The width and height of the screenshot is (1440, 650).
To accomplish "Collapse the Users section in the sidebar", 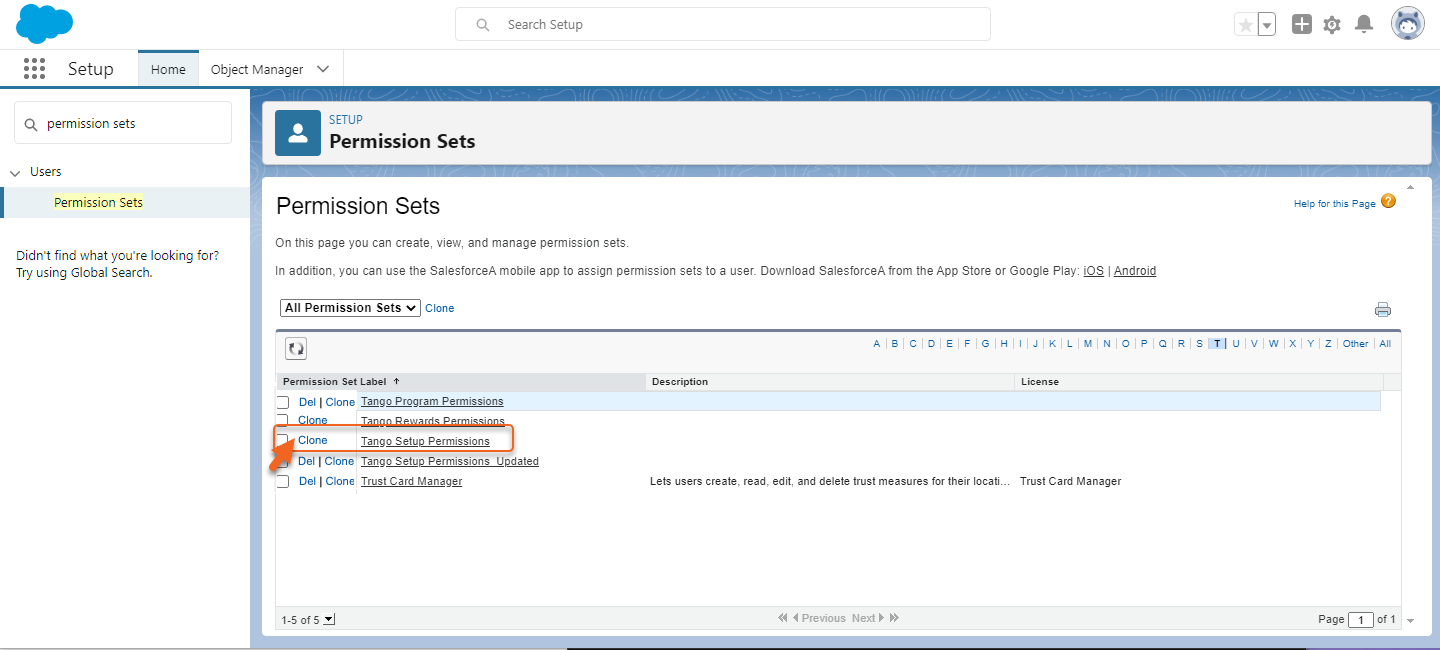I will point(15,171).
